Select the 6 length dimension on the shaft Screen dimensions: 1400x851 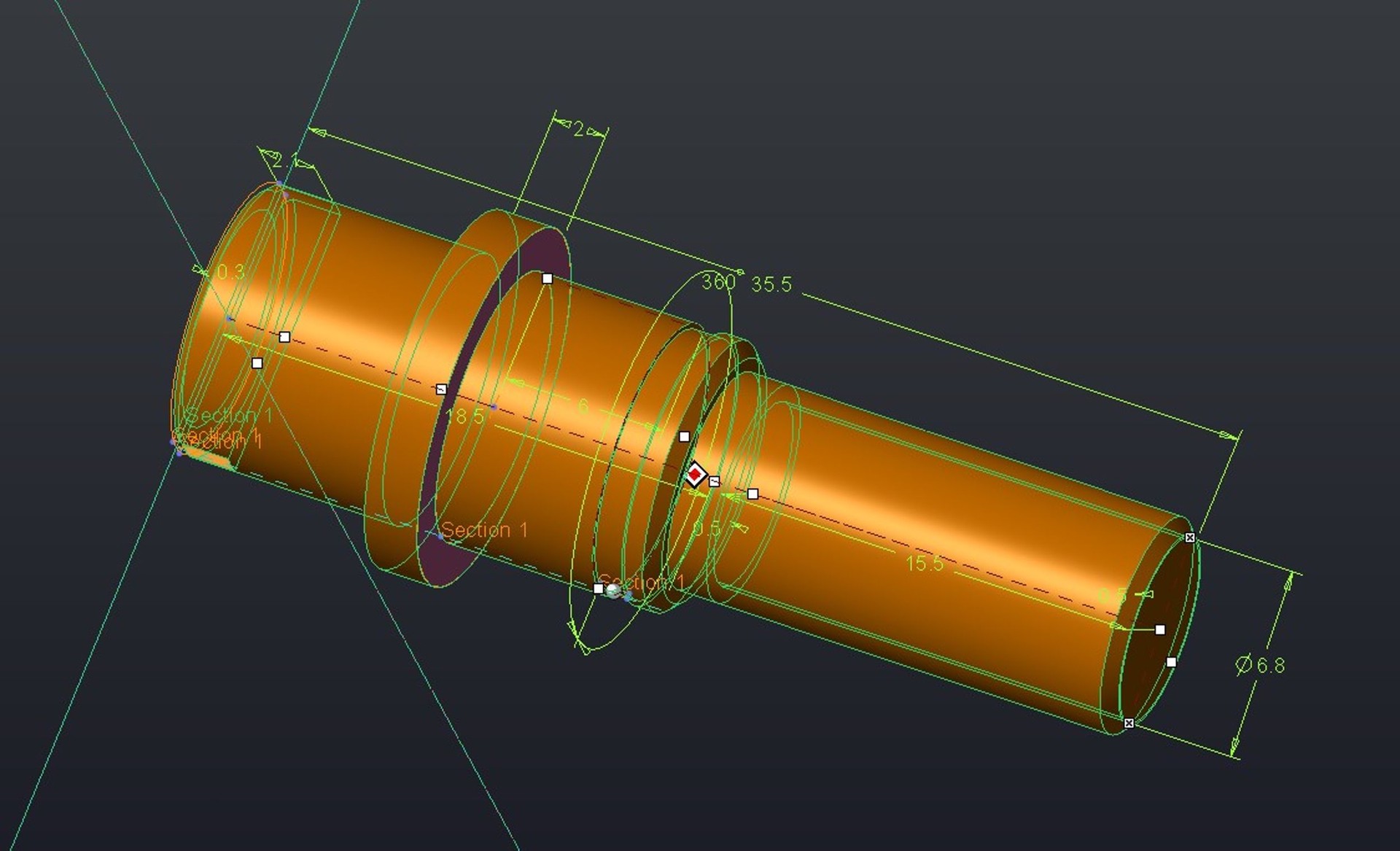point(583,406)
